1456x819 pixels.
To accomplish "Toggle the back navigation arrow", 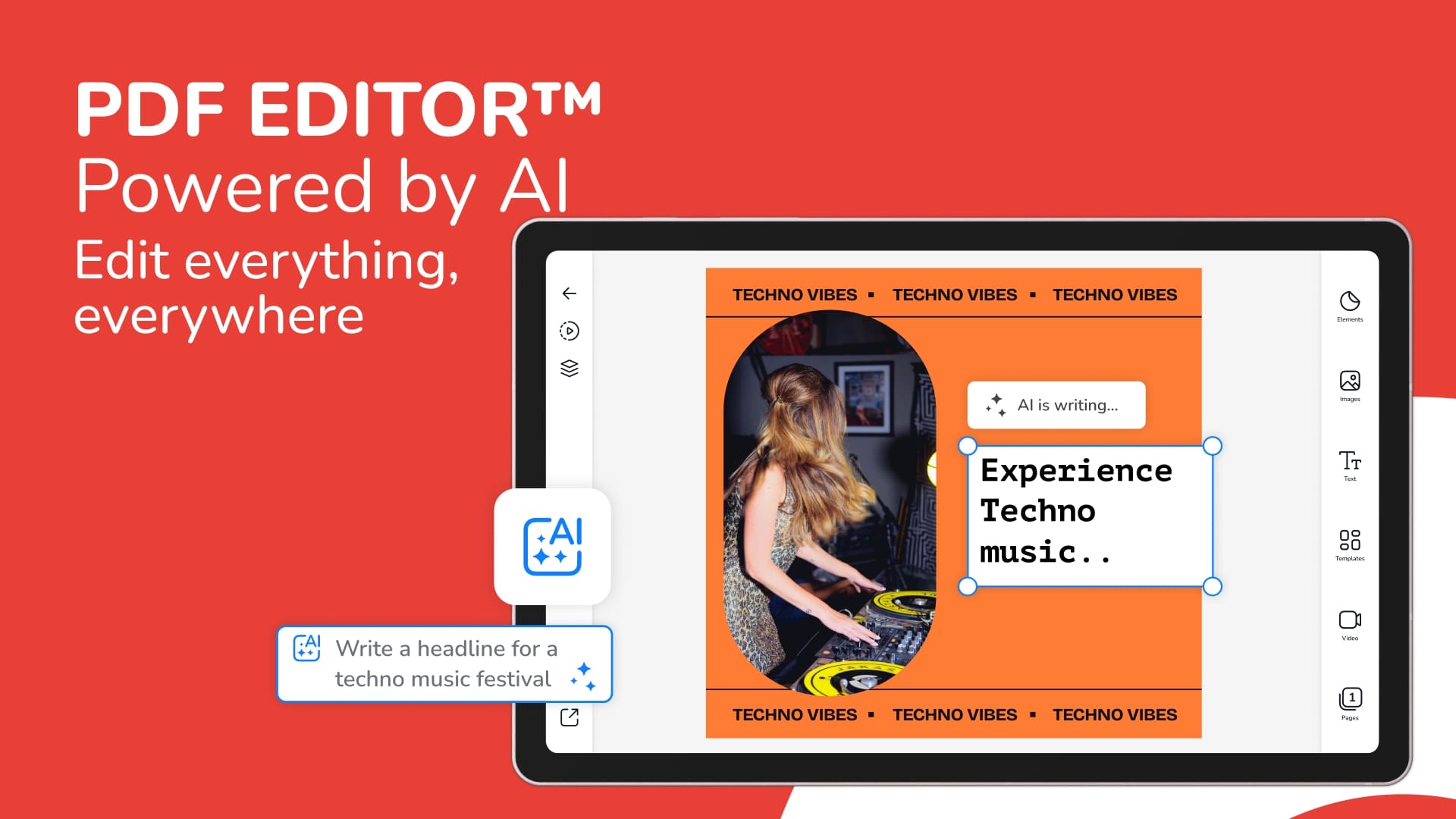I will click(x=567, y=293).
